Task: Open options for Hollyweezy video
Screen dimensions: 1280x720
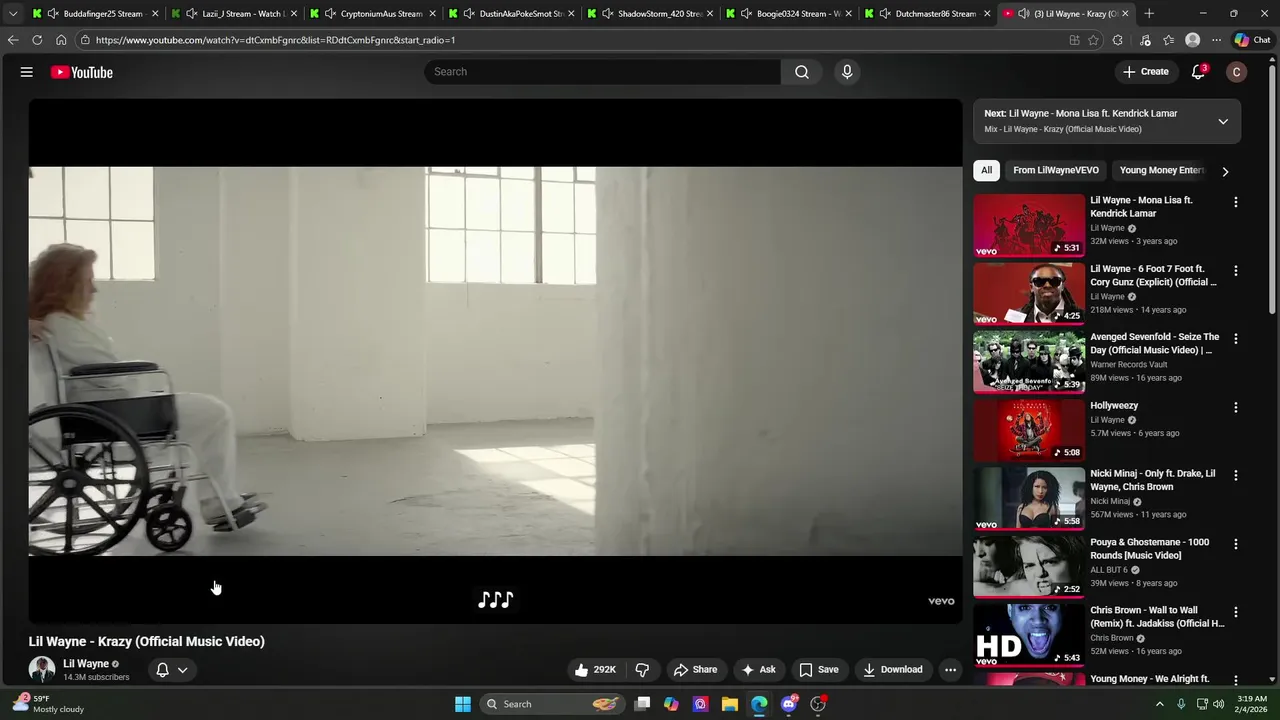Action: 1236,408
